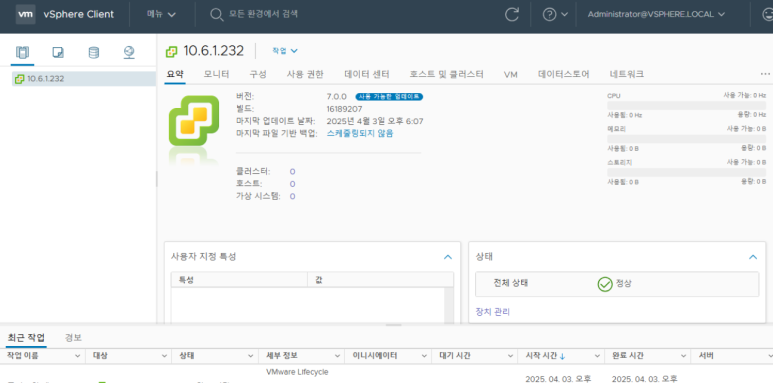Open the 스케줄링되지 않음 backup link

(360, 133)
